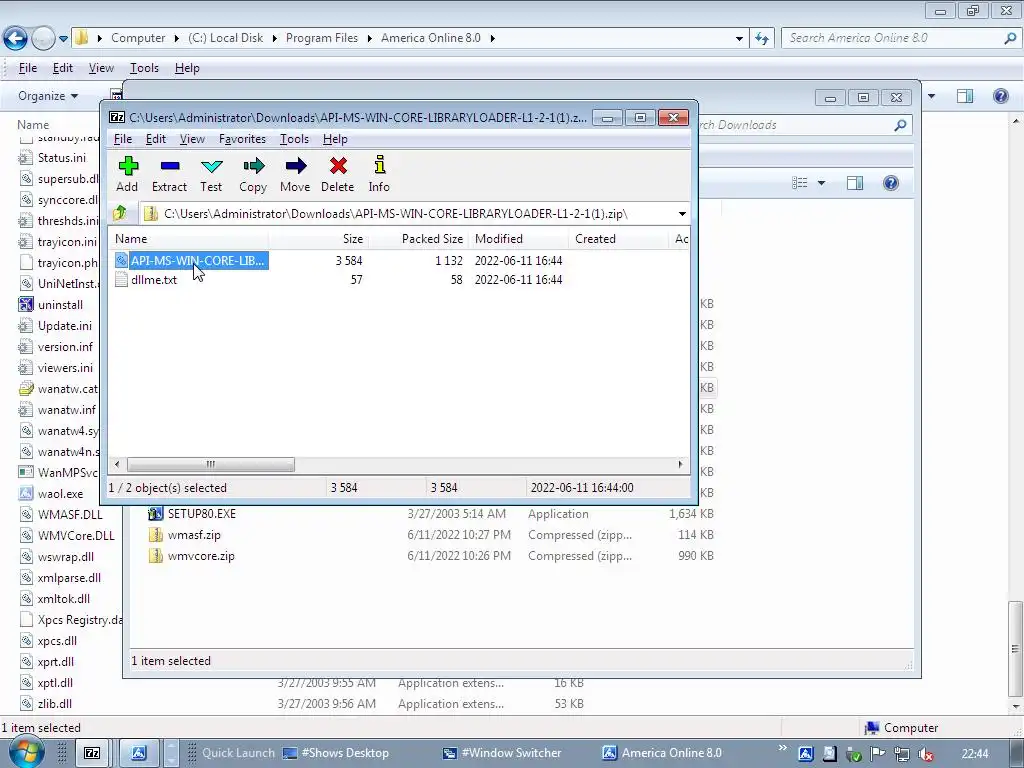Click the search magnifier in Downloads window
The width and height of the screenshot is (1024, 768).
coord(900,125)
